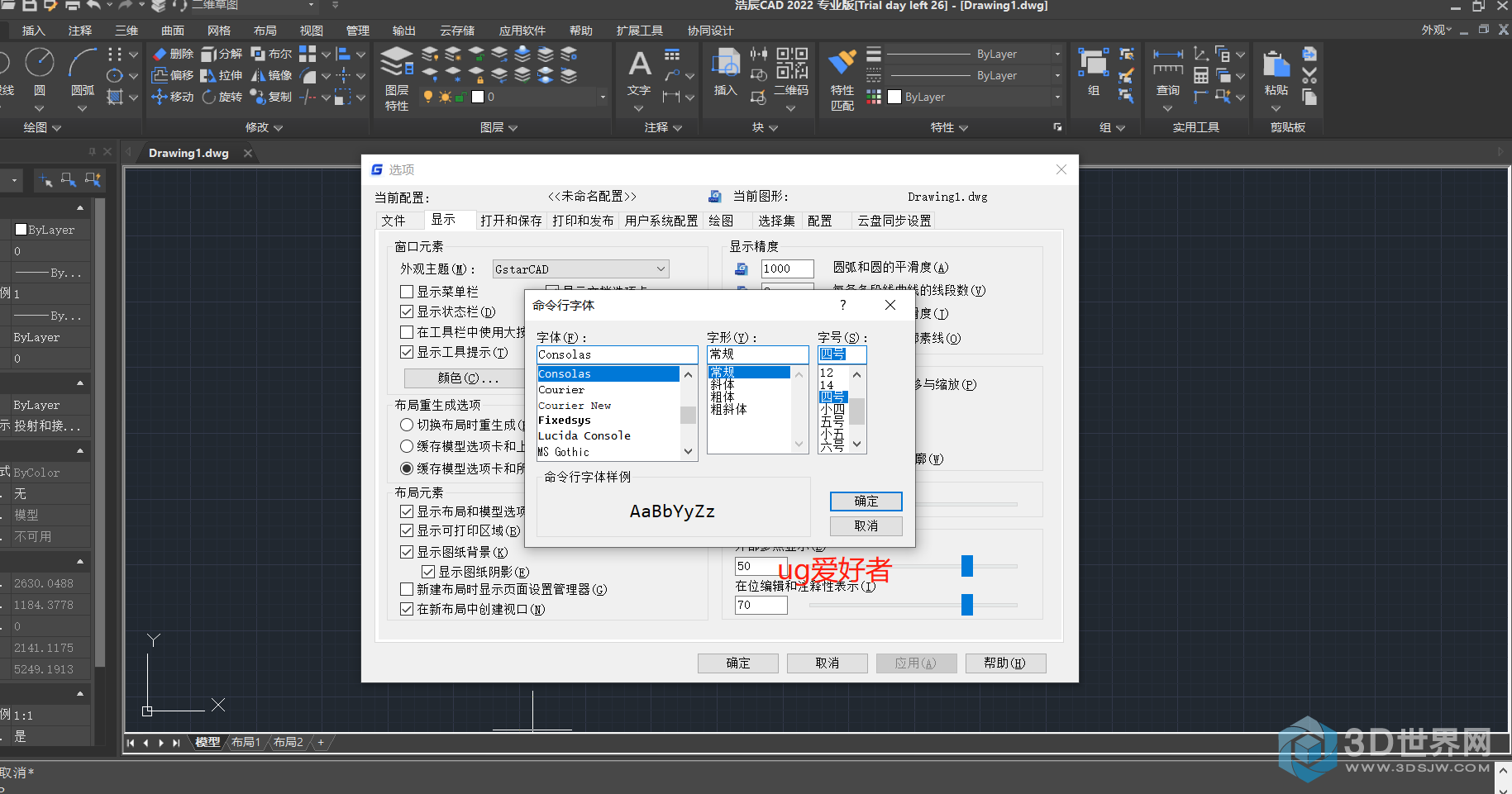Click 确定 in the Options dialog
1512x794 pixels.
click(x=737, y=663)
